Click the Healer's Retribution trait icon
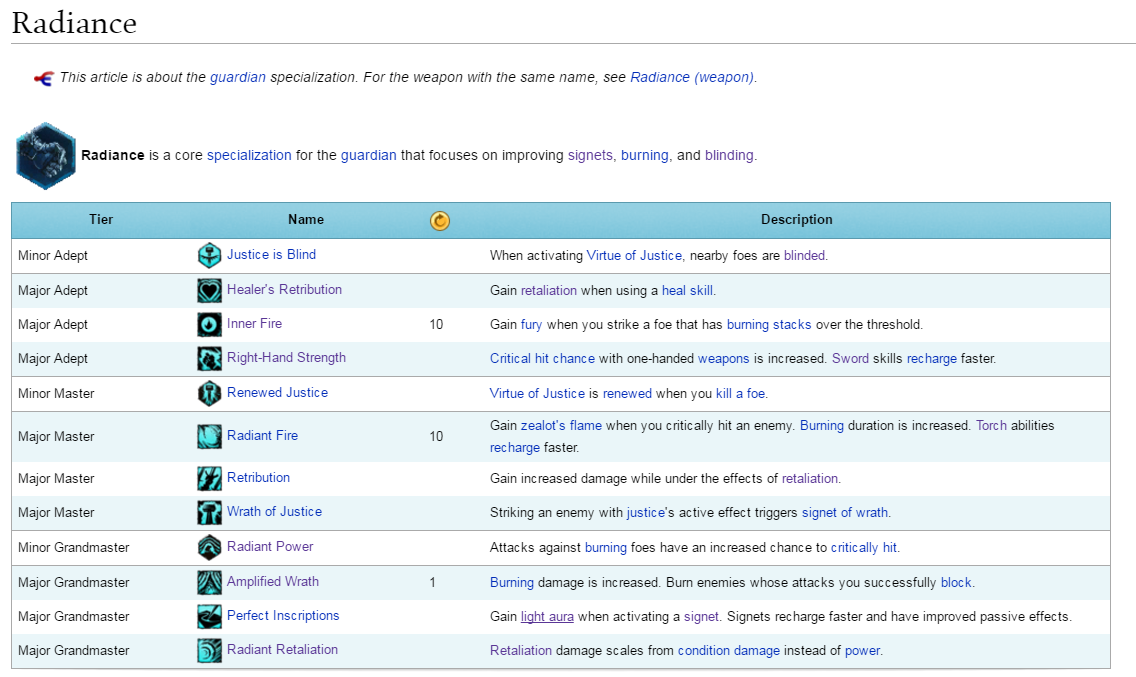 pyautogui.click(x=209, y=290)
